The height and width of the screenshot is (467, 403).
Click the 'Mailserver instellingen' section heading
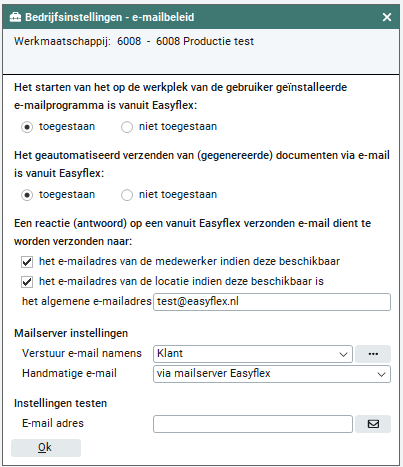point(71,333)
